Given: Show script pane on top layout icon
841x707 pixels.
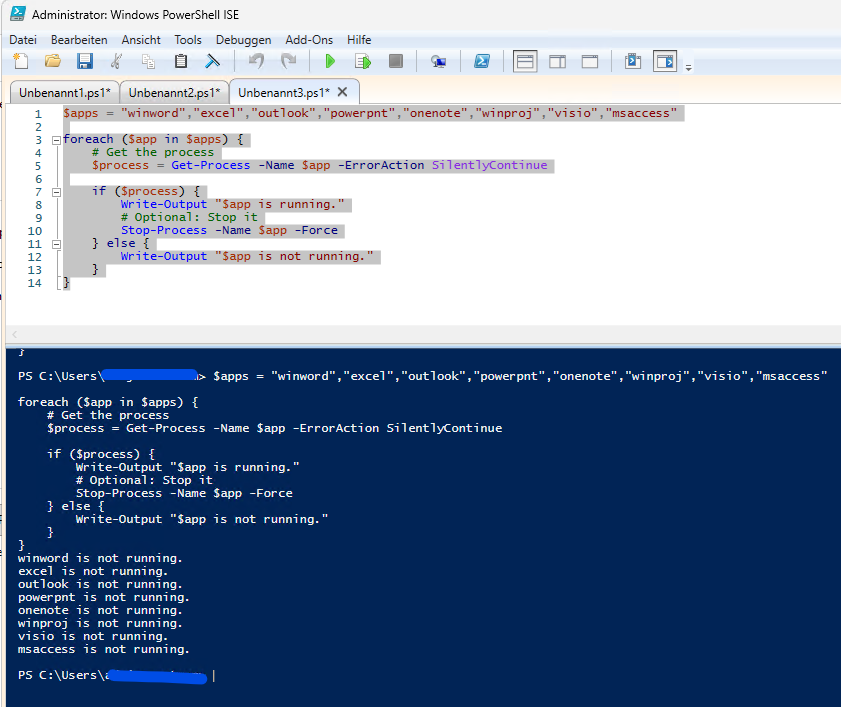Looking at the screenshot, I should click(525, 61).
